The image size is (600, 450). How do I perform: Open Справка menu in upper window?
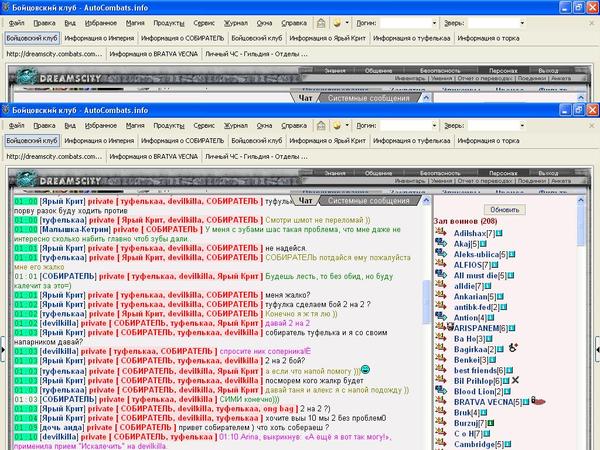[x=294, y=23]
